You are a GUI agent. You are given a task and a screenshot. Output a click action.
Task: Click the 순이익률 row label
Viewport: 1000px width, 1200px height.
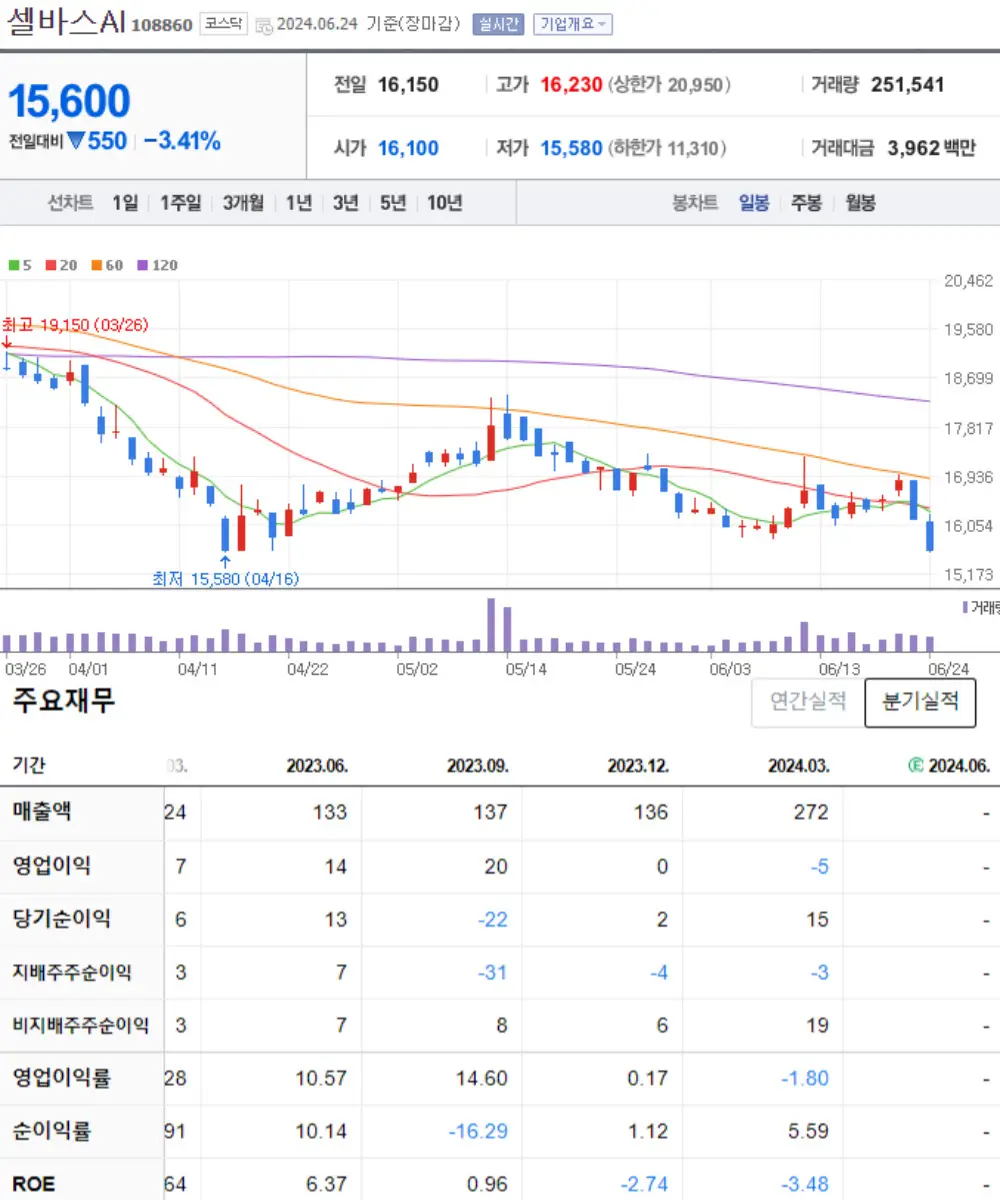pyautogui.click(x=51, y=1132)
